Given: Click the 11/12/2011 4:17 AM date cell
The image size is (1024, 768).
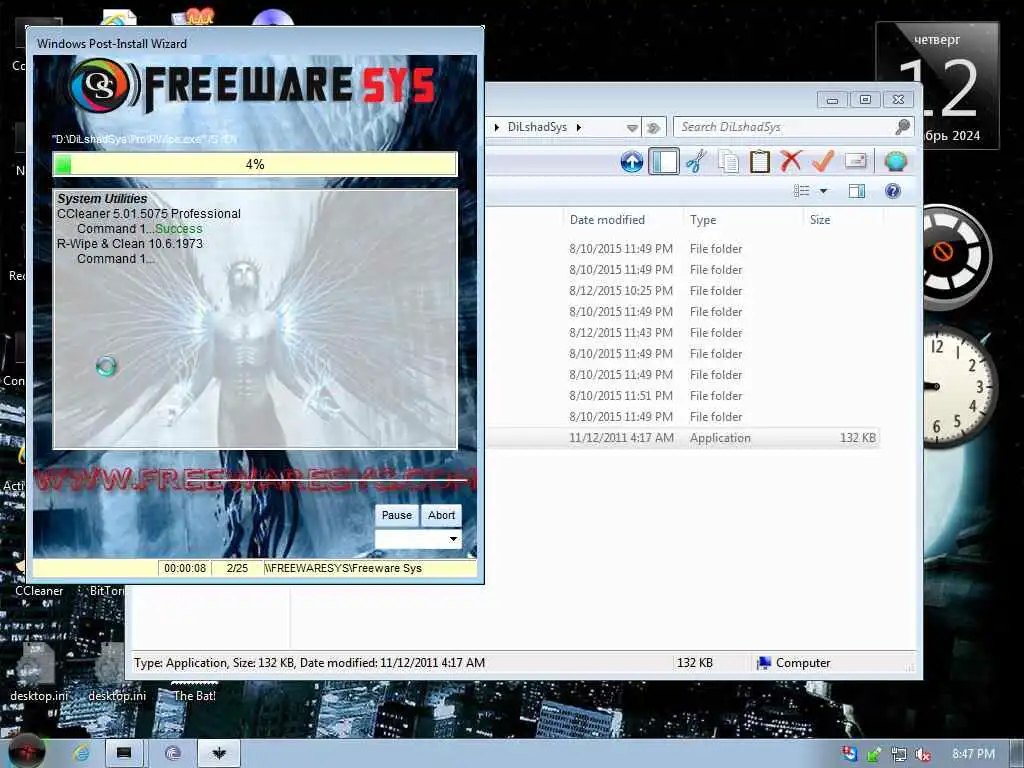Looking at the screenshot, I should (621, 438).
